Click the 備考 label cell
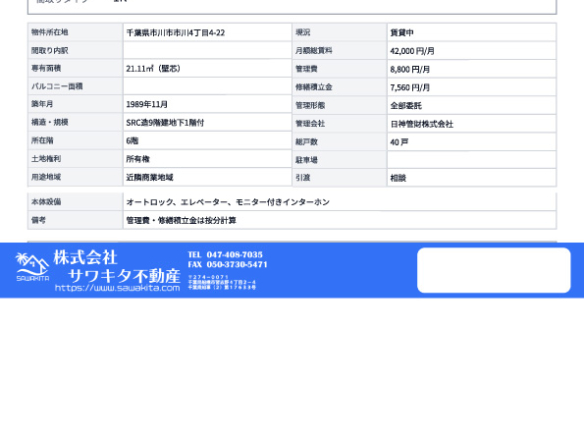584x438 pixels. (x=75, y=220)
